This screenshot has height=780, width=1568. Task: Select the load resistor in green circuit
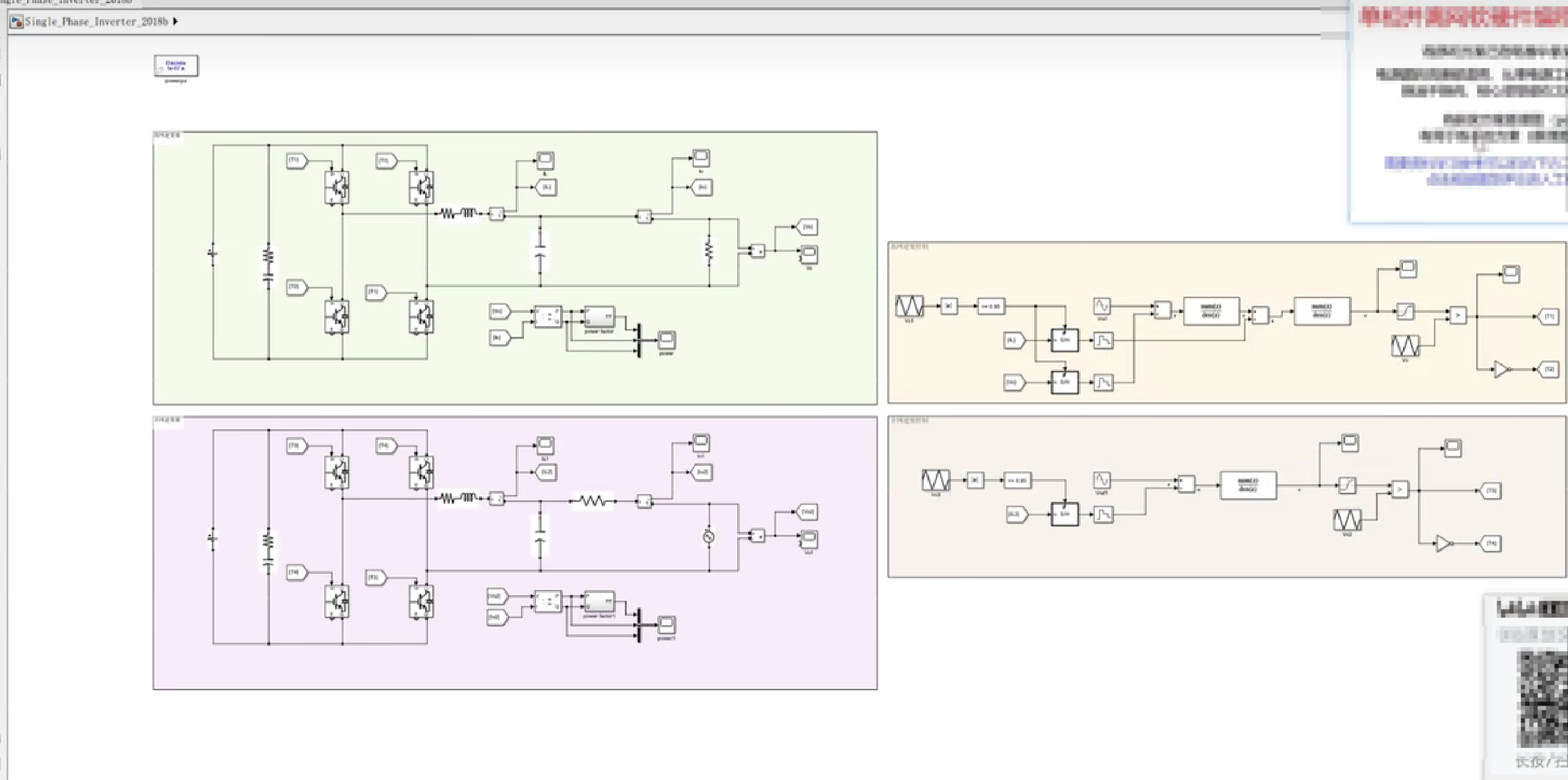708,251
